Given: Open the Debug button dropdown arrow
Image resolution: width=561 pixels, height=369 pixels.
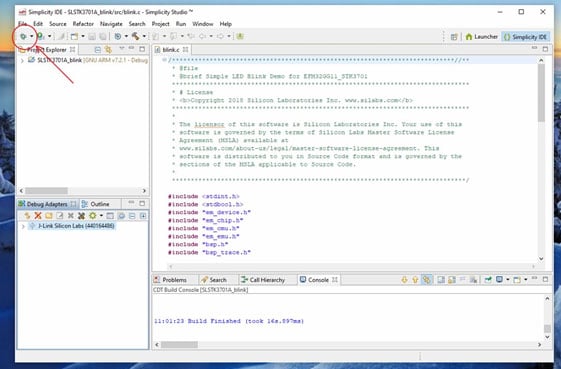Looking at the screenshot, I should [x=31, y=37].
